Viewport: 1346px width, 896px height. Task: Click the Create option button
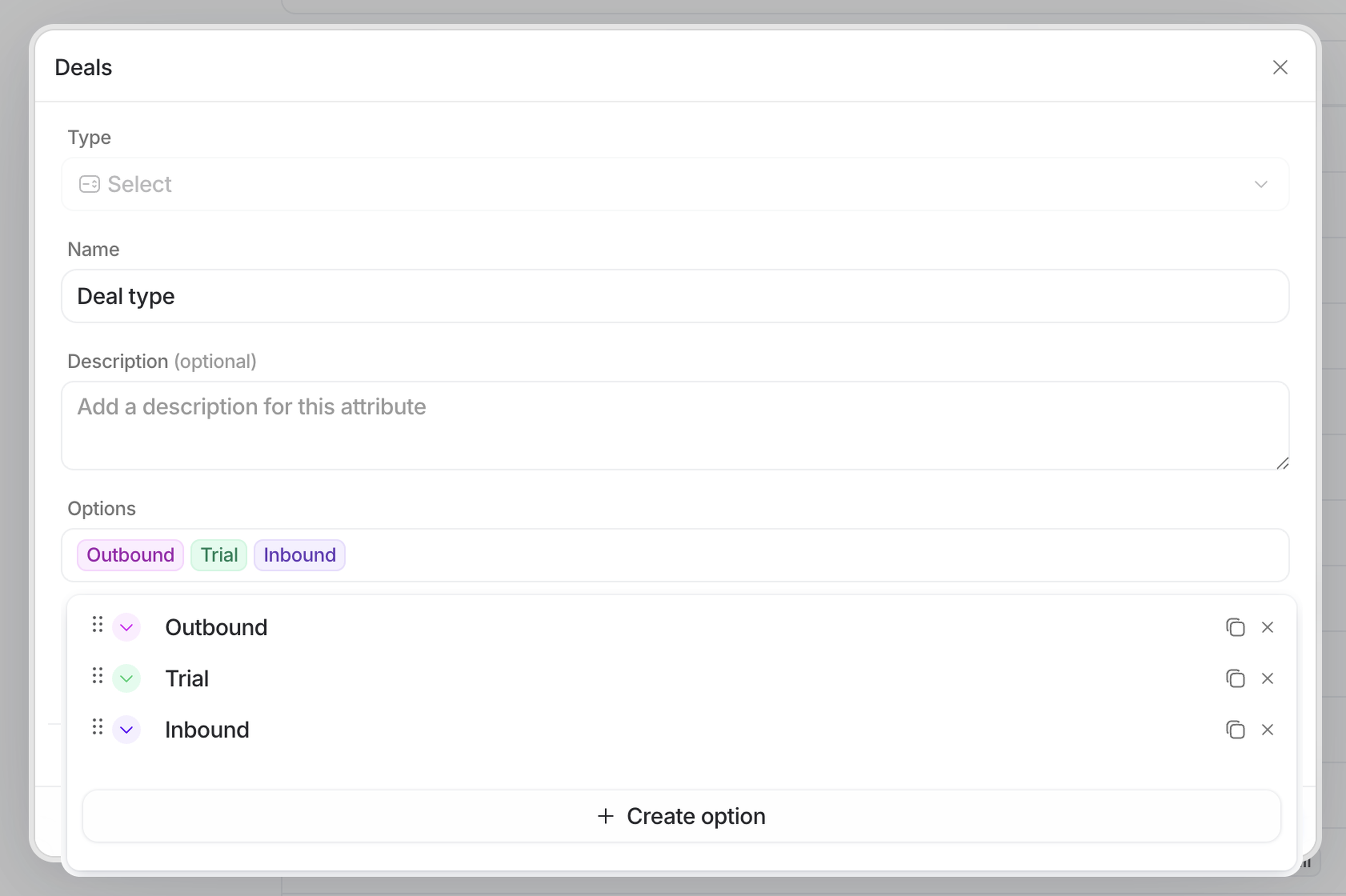point(681,816)
